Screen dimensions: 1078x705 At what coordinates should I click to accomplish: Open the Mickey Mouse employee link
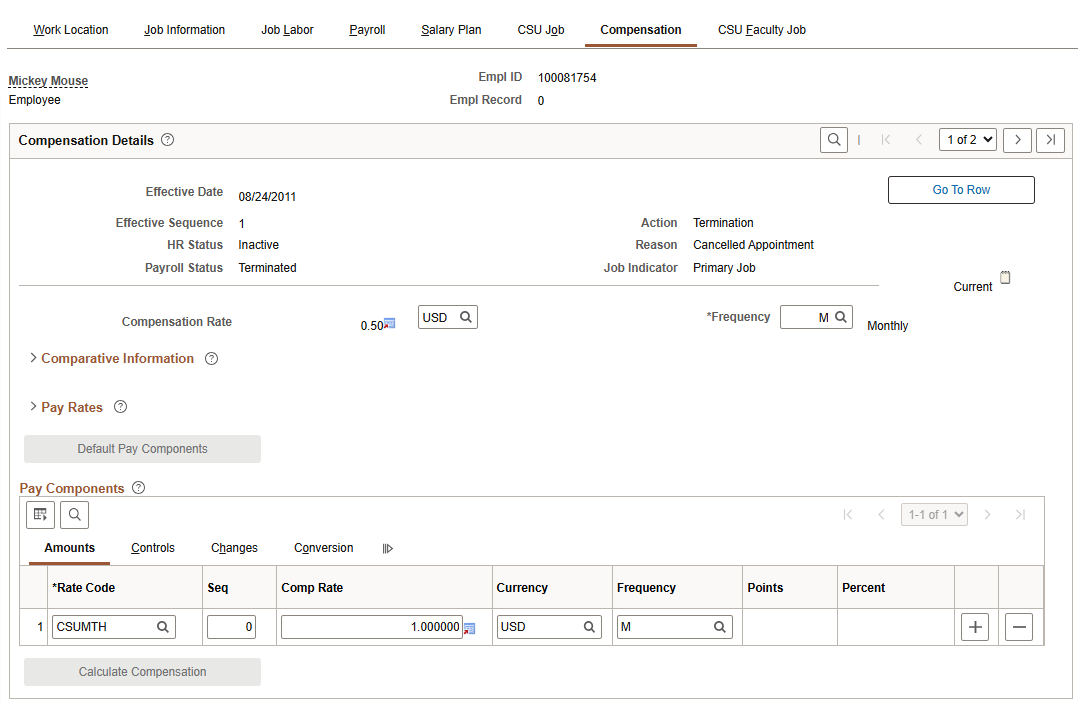point(48,81)
